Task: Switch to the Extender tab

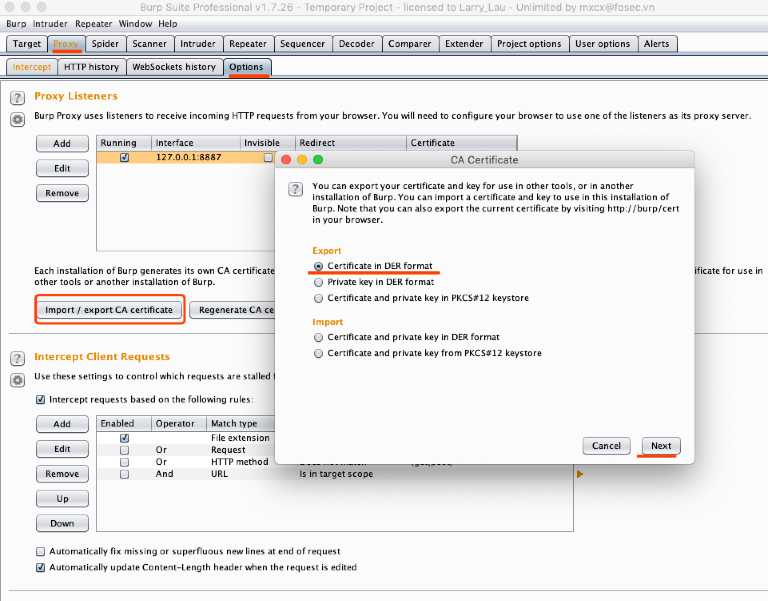Action: [464, 44]
